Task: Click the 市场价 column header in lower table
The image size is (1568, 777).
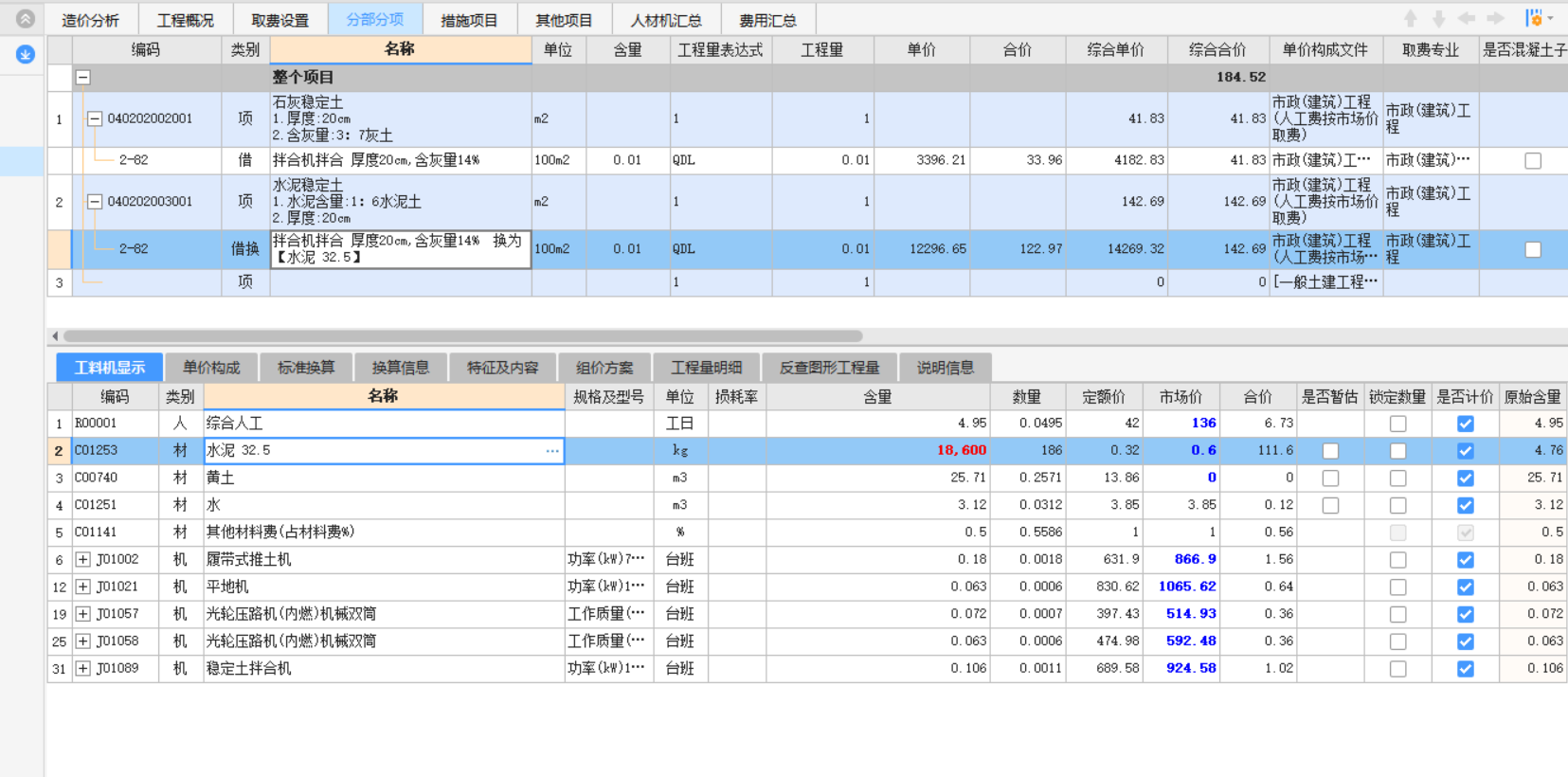Action: tap(1181, 397)
